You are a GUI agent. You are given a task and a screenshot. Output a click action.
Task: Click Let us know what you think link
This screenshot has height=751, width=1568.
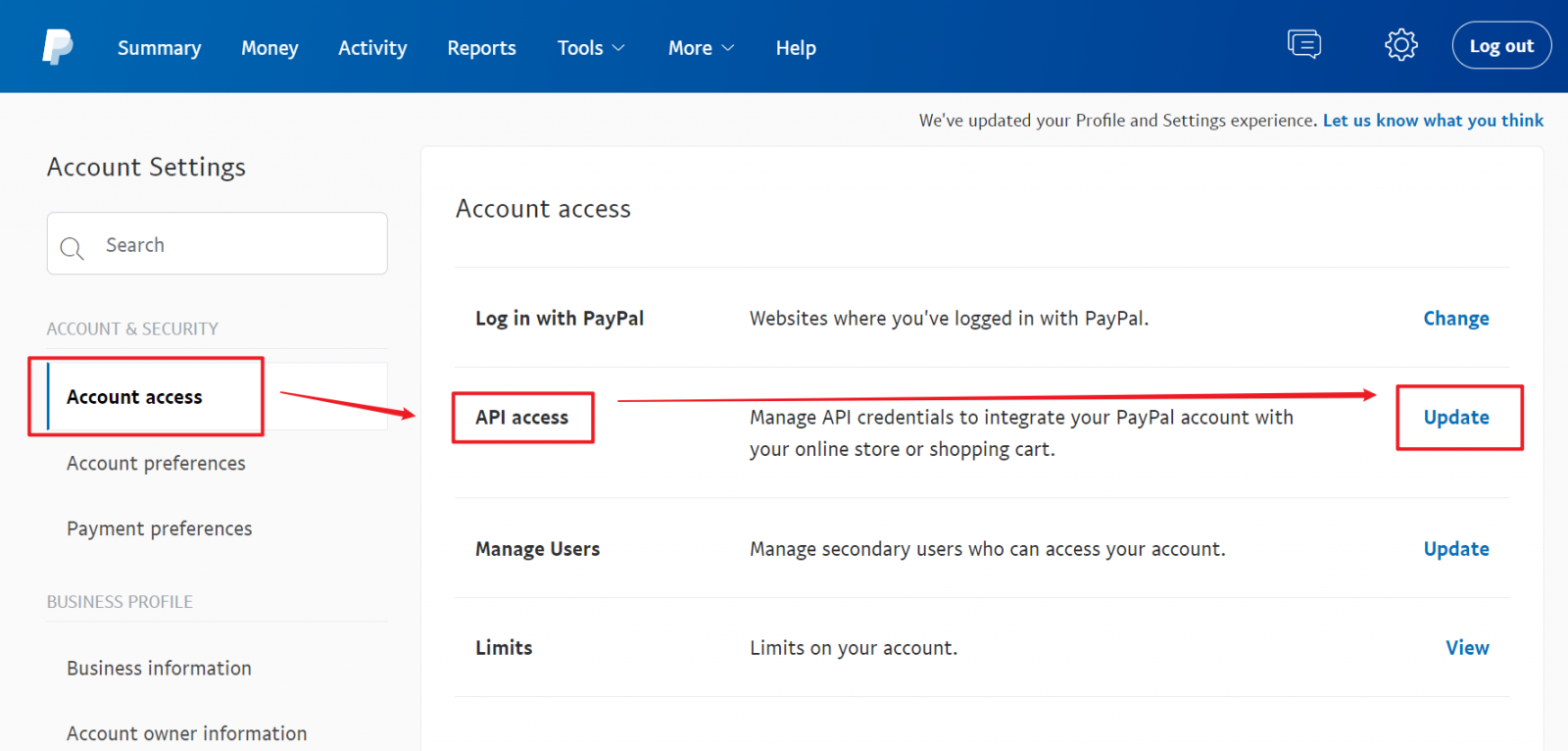coord(1433,120)
